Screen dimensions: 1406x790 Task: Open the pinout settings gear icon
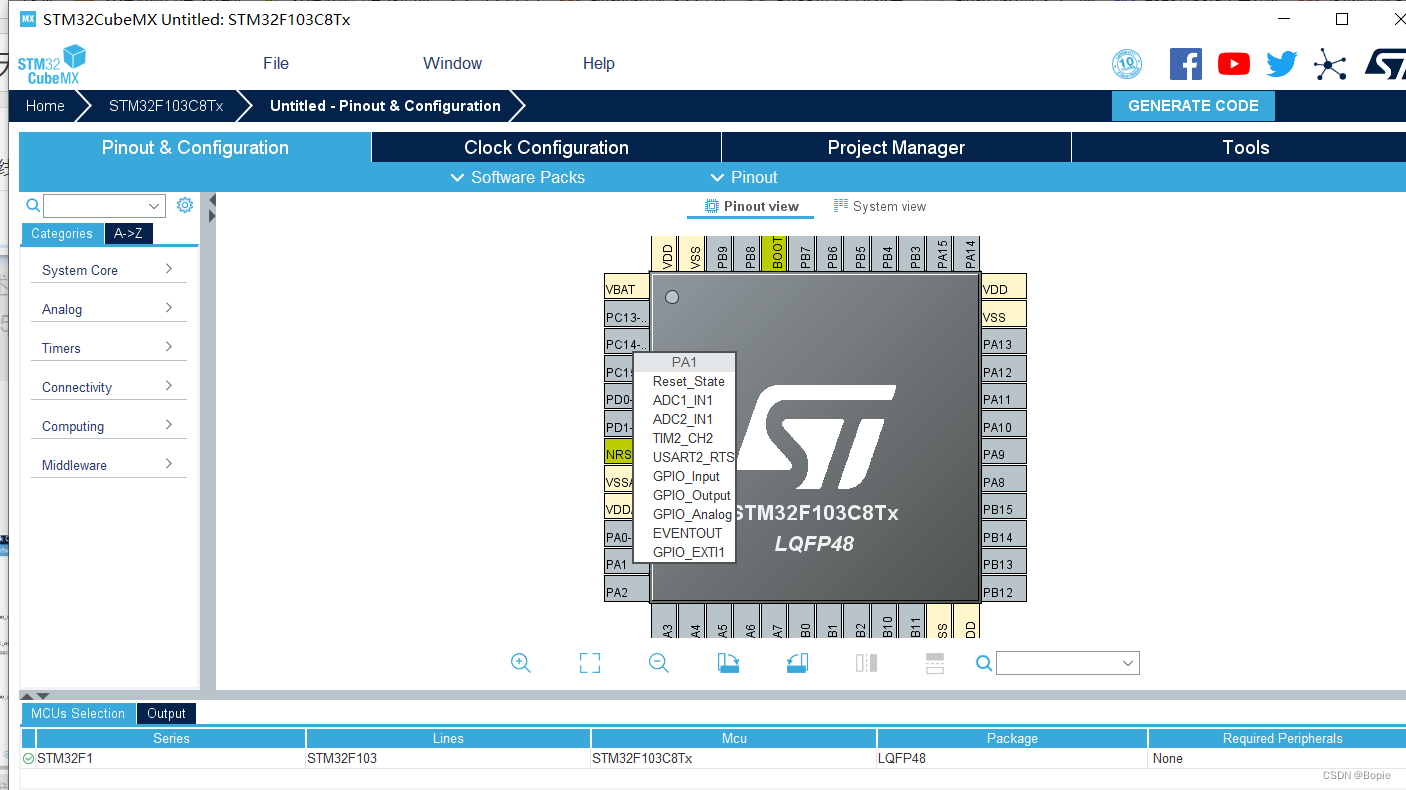click(x=184, y=204)
